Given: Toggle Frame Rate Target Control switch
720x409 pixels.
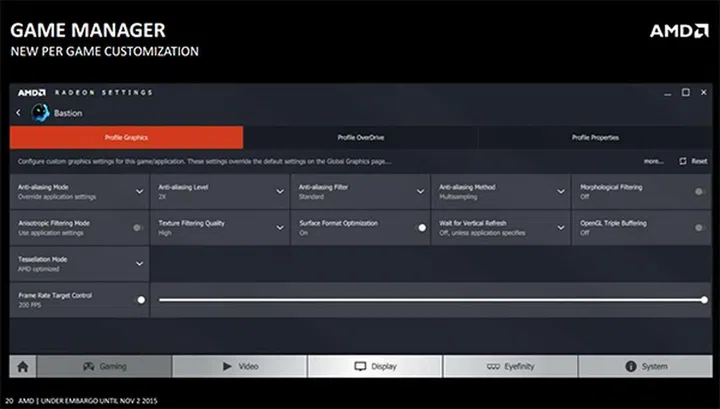Looking at the screenshot, I should click(x=141, y=300).
